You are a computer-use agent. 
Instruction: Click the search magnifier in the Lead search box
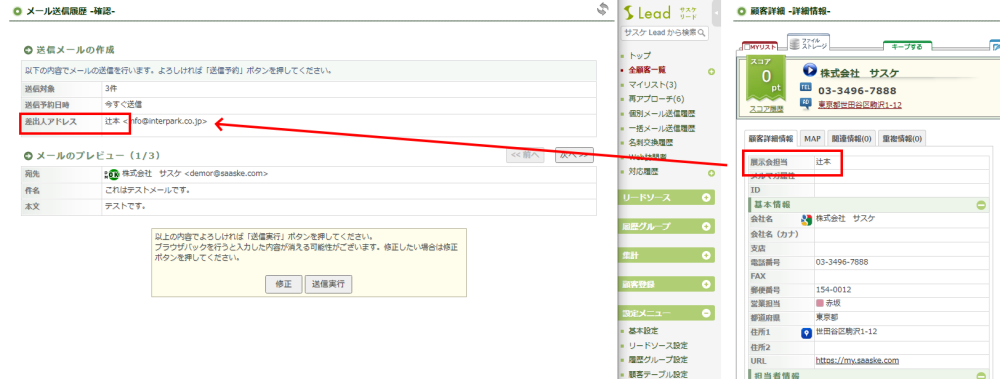coord(703,32)
